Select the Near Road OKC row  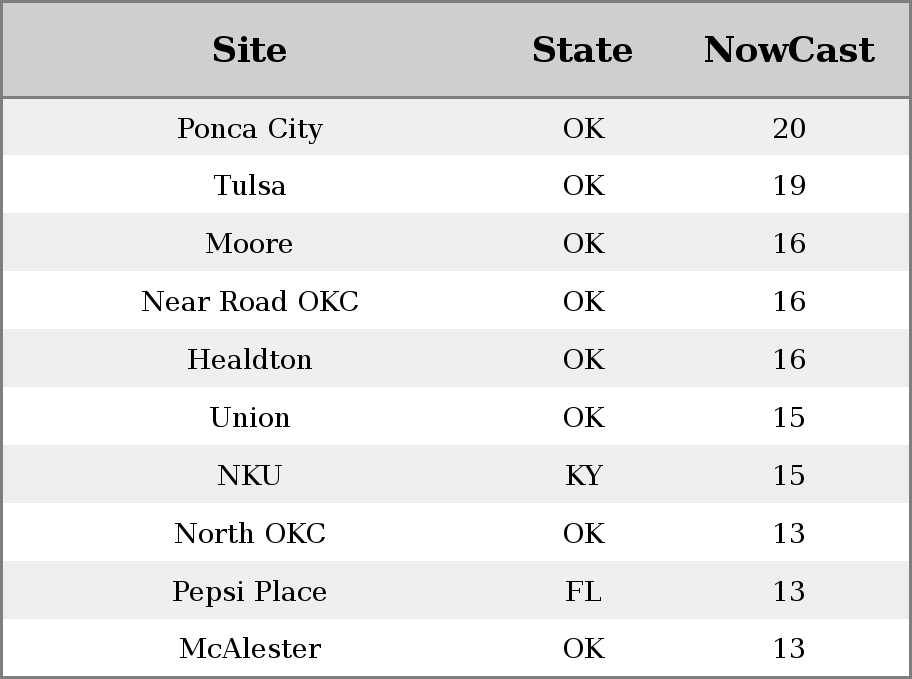(x=456, y=300)
